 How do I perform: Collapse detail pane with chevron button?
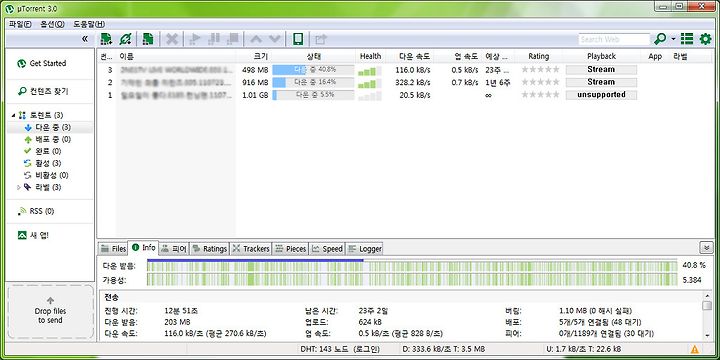pyautogui.click(x=706, y=248)
